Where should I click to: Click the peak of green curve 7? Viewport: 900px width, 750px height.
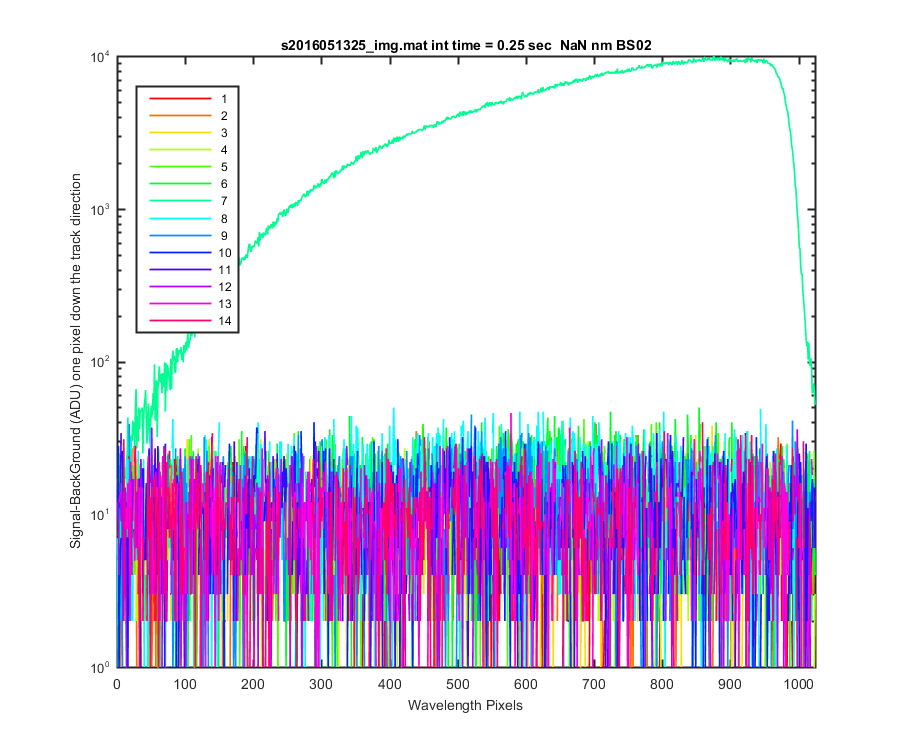717,58
